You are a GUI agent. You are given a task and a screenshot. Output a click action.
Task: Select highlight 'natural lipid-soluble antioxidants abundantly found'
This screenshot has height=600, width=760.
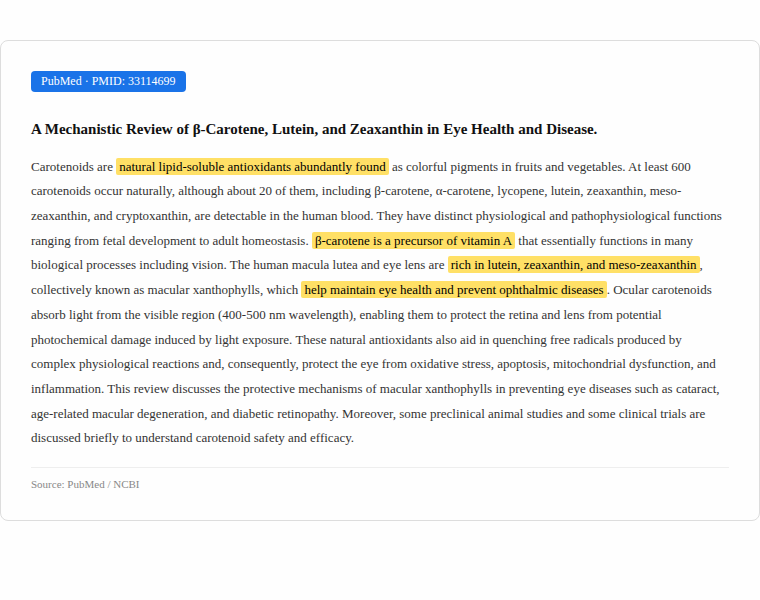coord(252,167)
